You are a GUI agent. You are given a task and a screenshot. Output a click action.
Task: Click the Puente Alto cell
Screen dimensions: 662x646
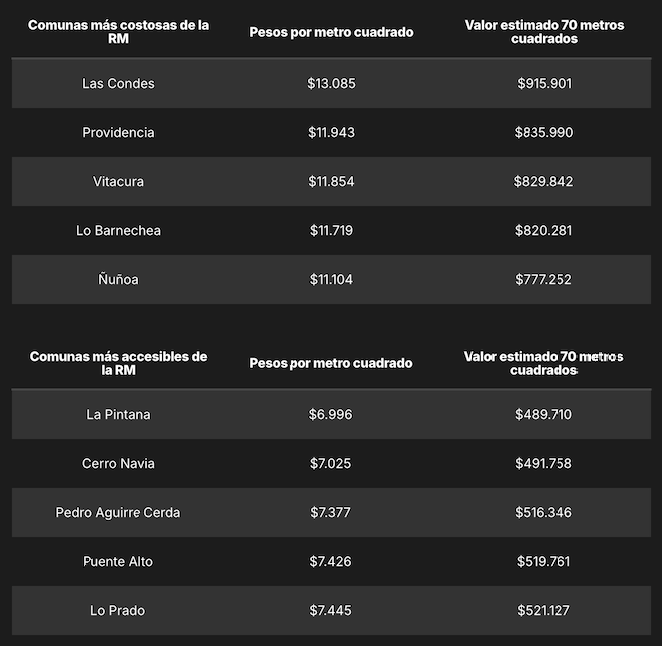tap(118, 561)
